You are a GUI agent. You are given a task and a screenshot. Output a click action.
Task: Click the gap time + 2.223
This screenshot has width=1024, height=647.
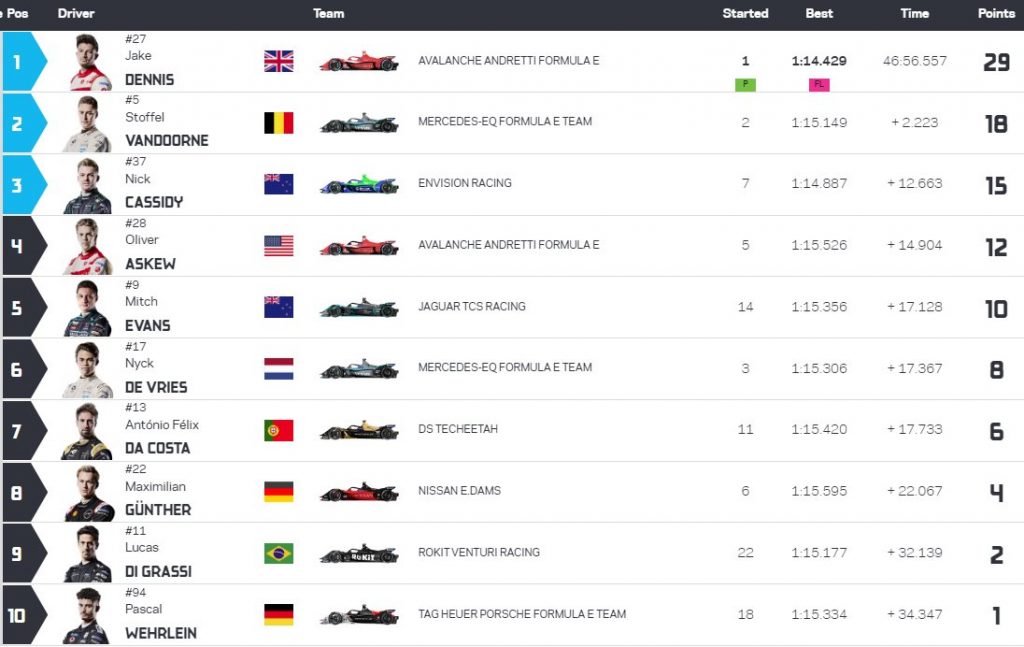914,123
